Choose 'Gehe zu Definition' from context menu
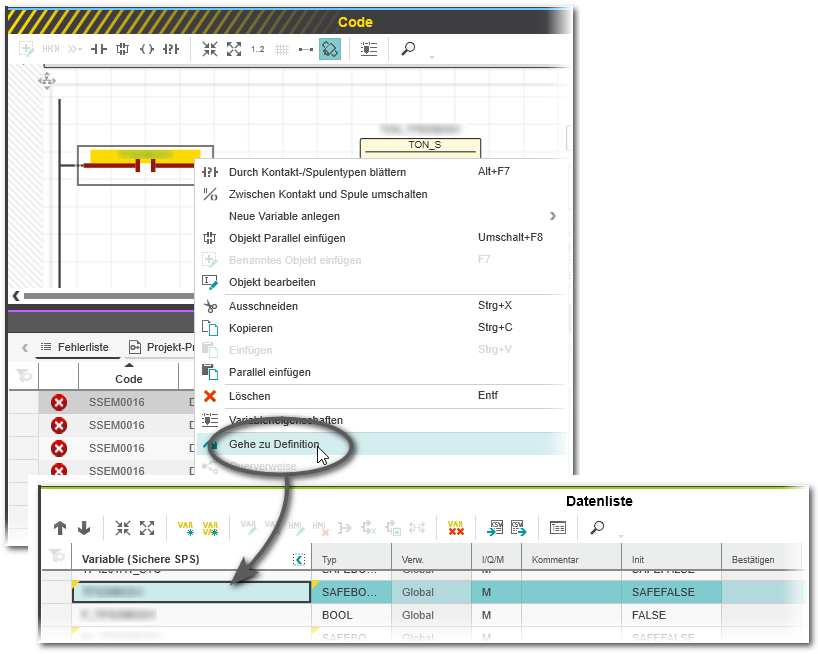This screenshot has width=818, height=654. (x=274, y=444)
